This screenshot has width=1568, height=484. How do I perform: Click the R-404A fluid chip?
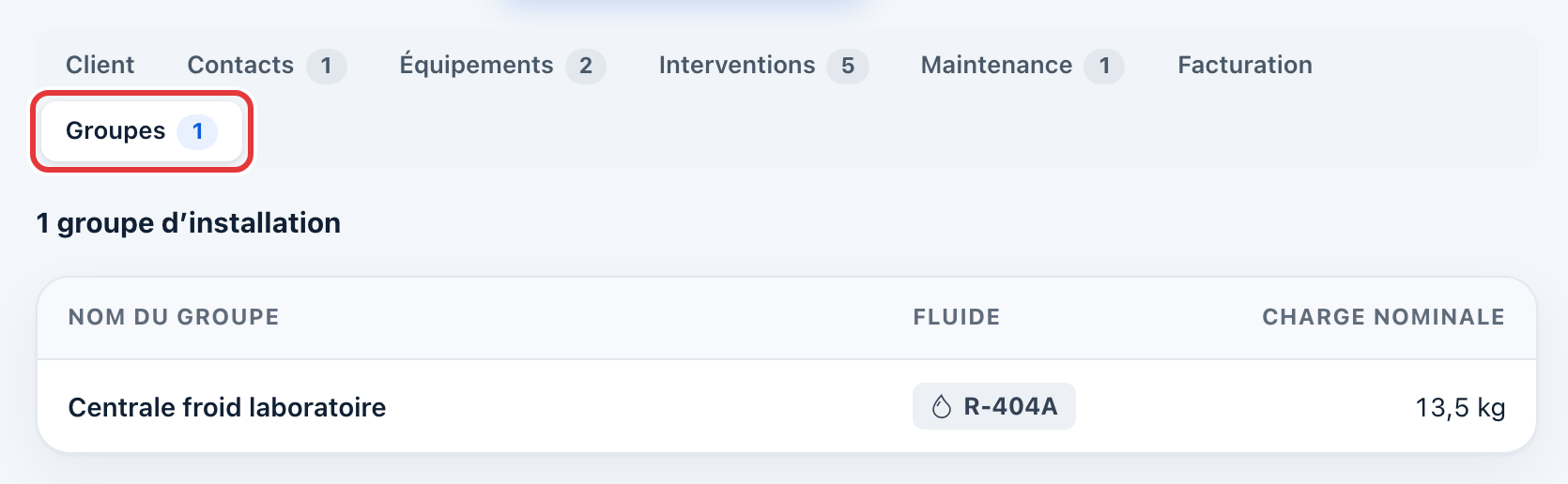point(993,406)
